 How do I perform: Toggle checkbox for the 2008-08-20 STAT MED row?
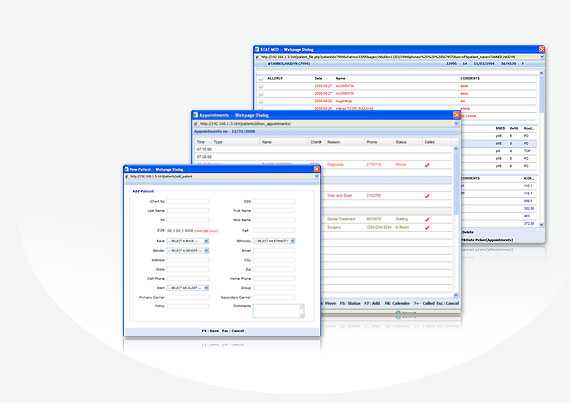click(261, 101)
